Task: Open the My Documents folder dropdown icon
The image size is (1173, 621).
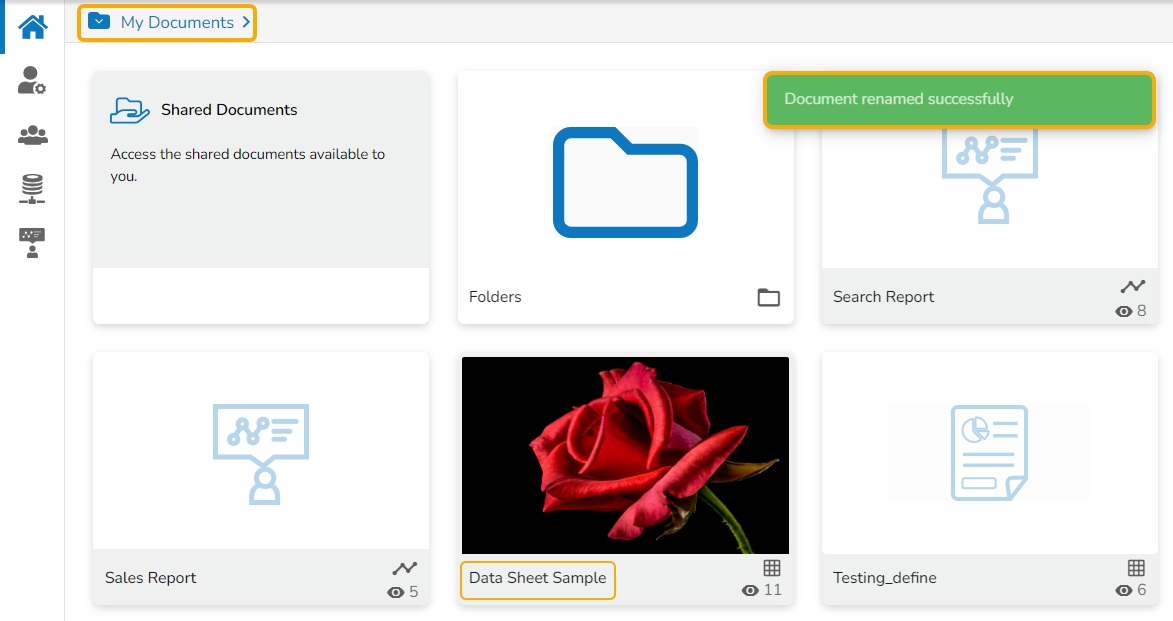Action: click(99, 22)
